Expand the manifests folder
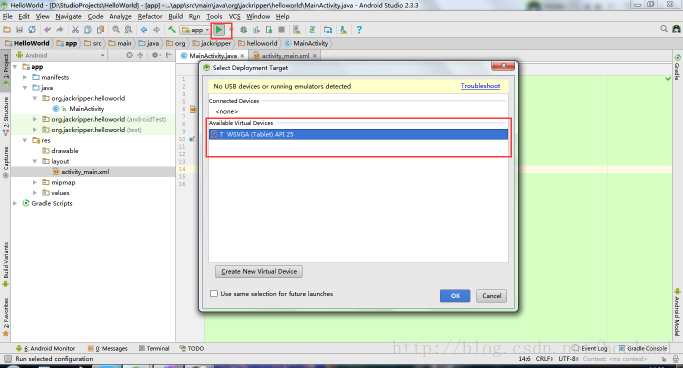This screenshot has width=683, height=368. [25, 77]
